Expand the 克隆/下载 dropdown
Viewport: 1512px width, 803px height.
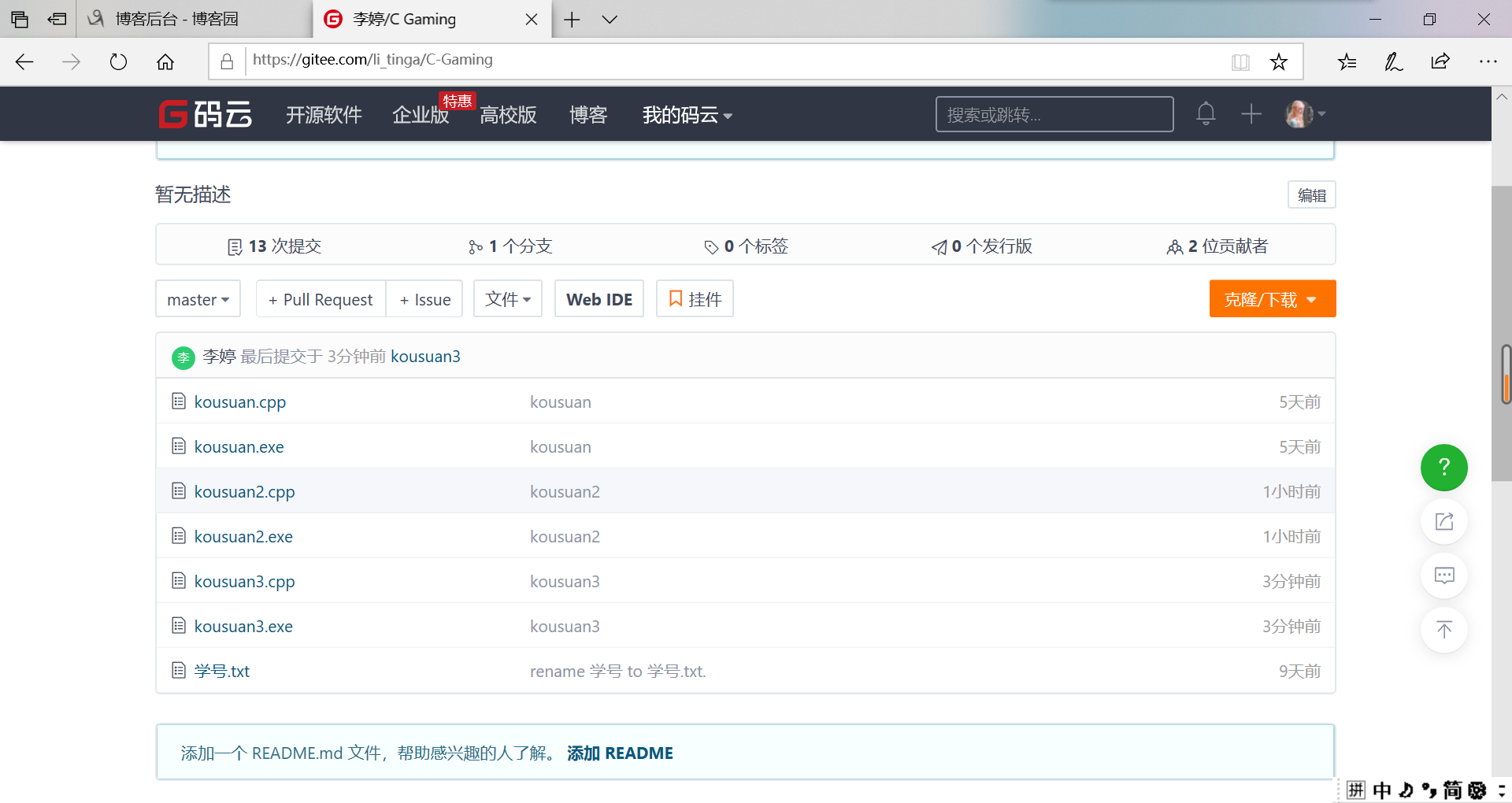click(x=1273, y=299)
